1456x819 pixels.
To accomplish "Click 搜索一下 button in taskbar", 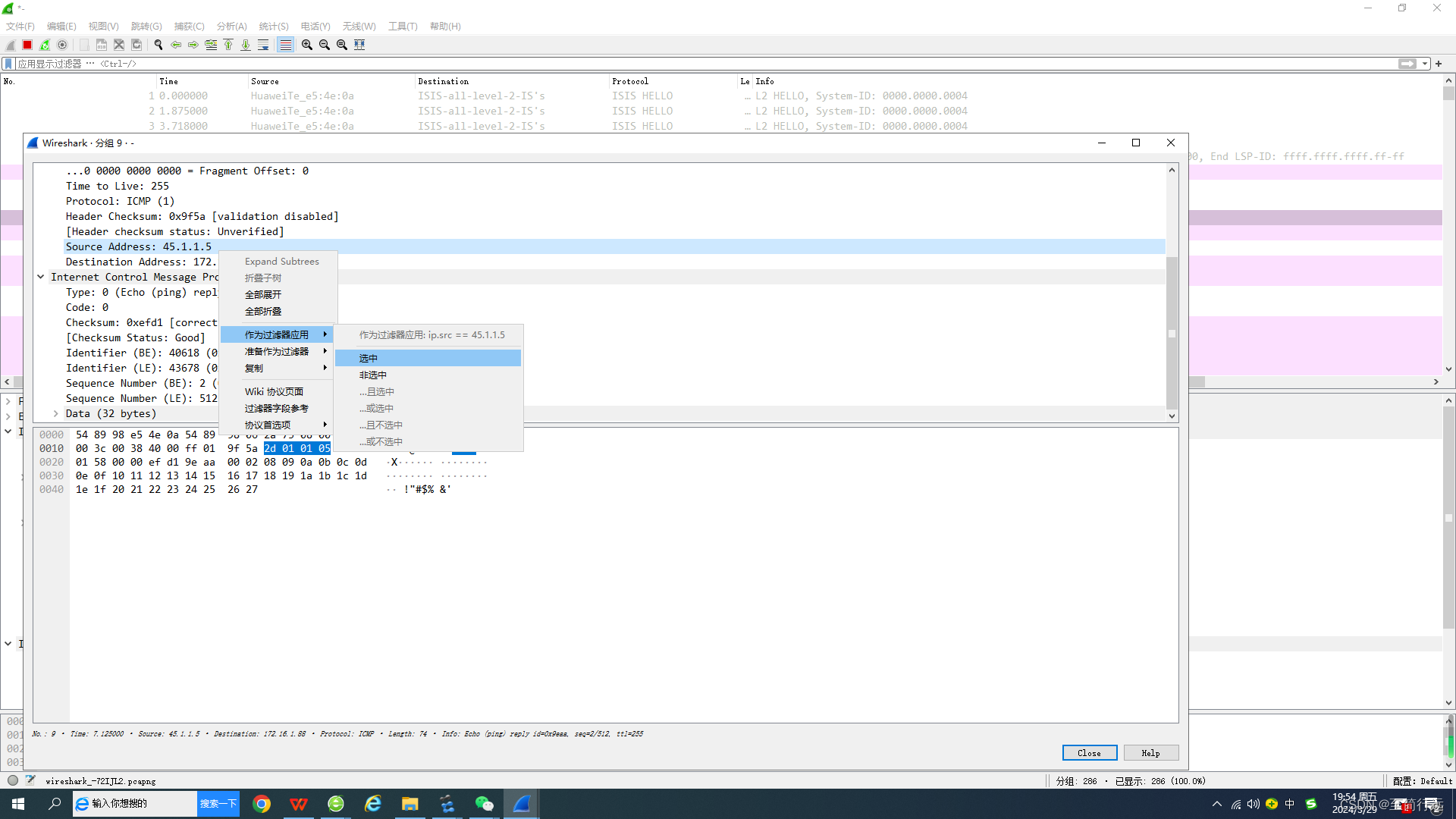I will click(218, 804).
